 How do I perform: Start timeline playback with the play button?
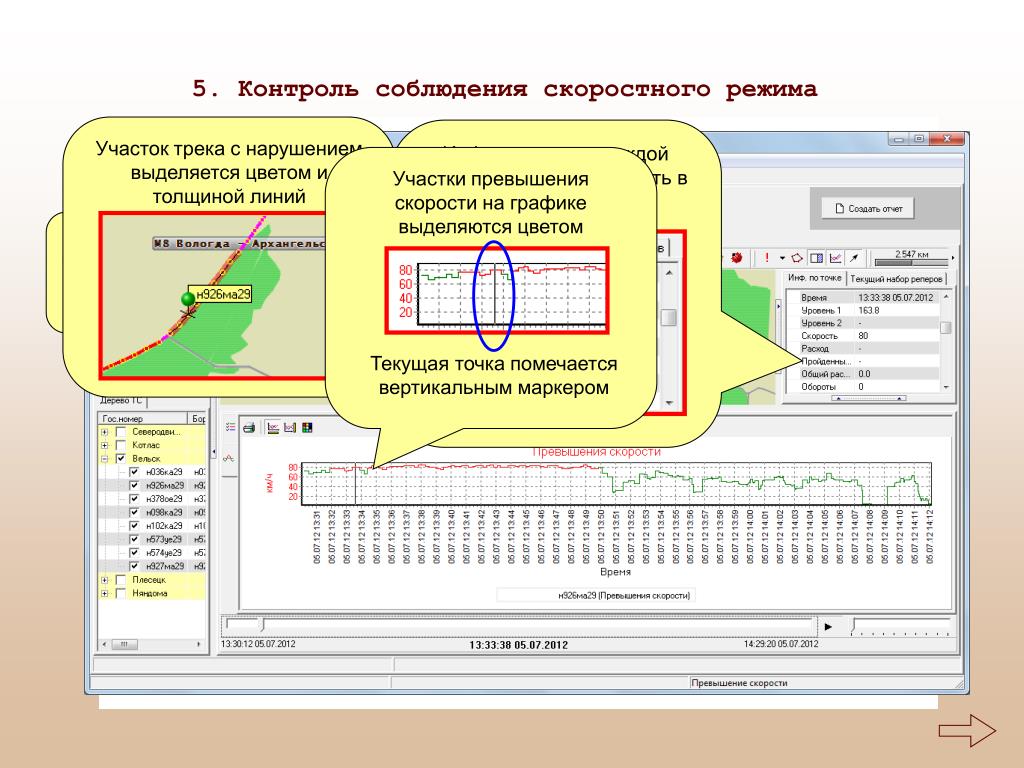tap(828, 627)
